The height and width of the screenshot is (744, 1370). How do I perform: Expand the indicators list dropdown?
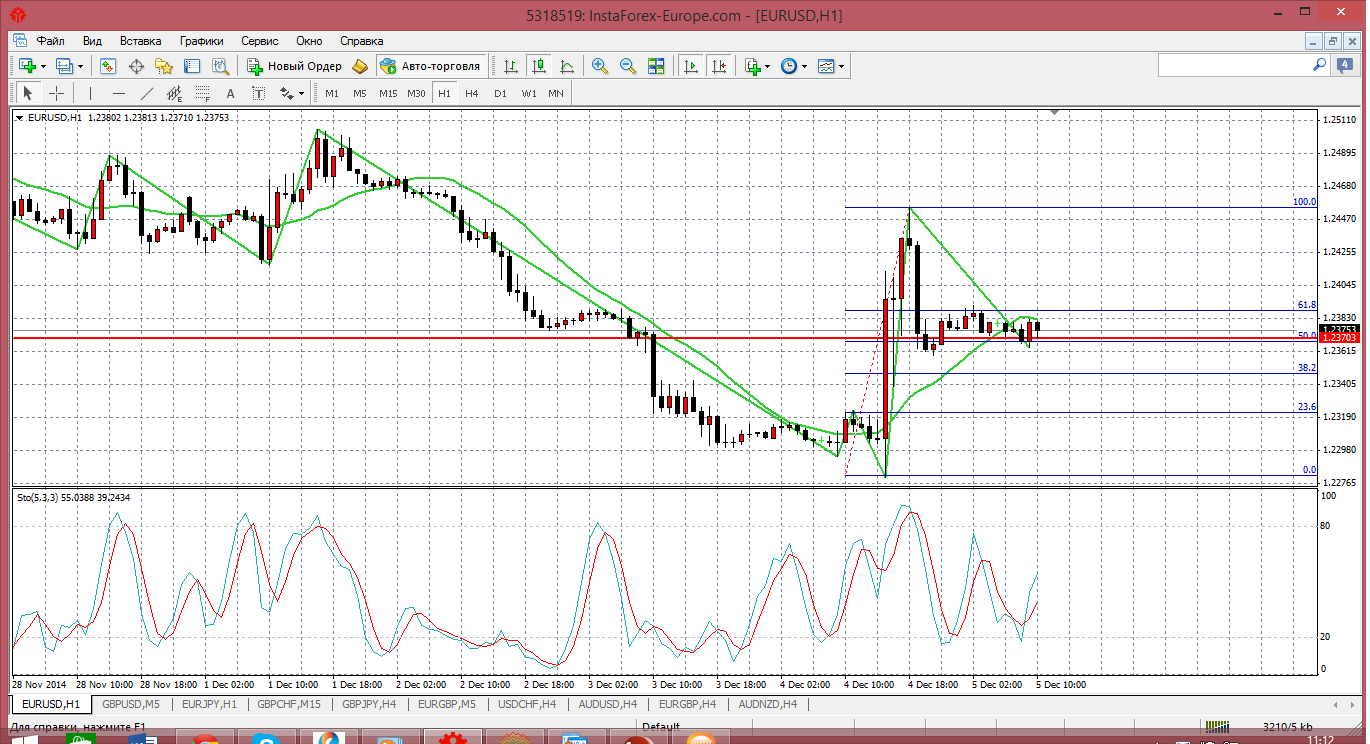pos(767,66)
